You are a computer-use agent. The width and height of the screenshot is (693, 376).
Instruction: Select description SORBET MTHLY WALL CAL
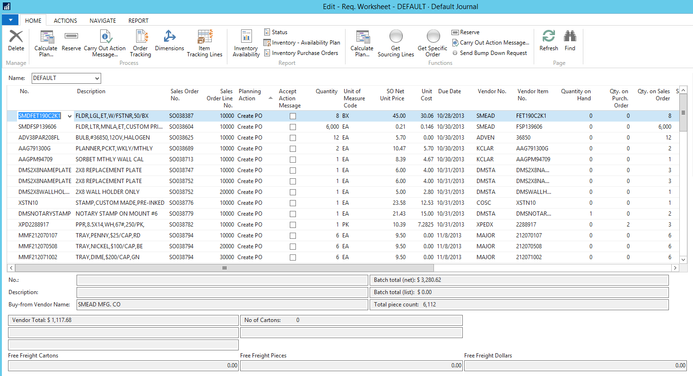(x=109, y=160)
